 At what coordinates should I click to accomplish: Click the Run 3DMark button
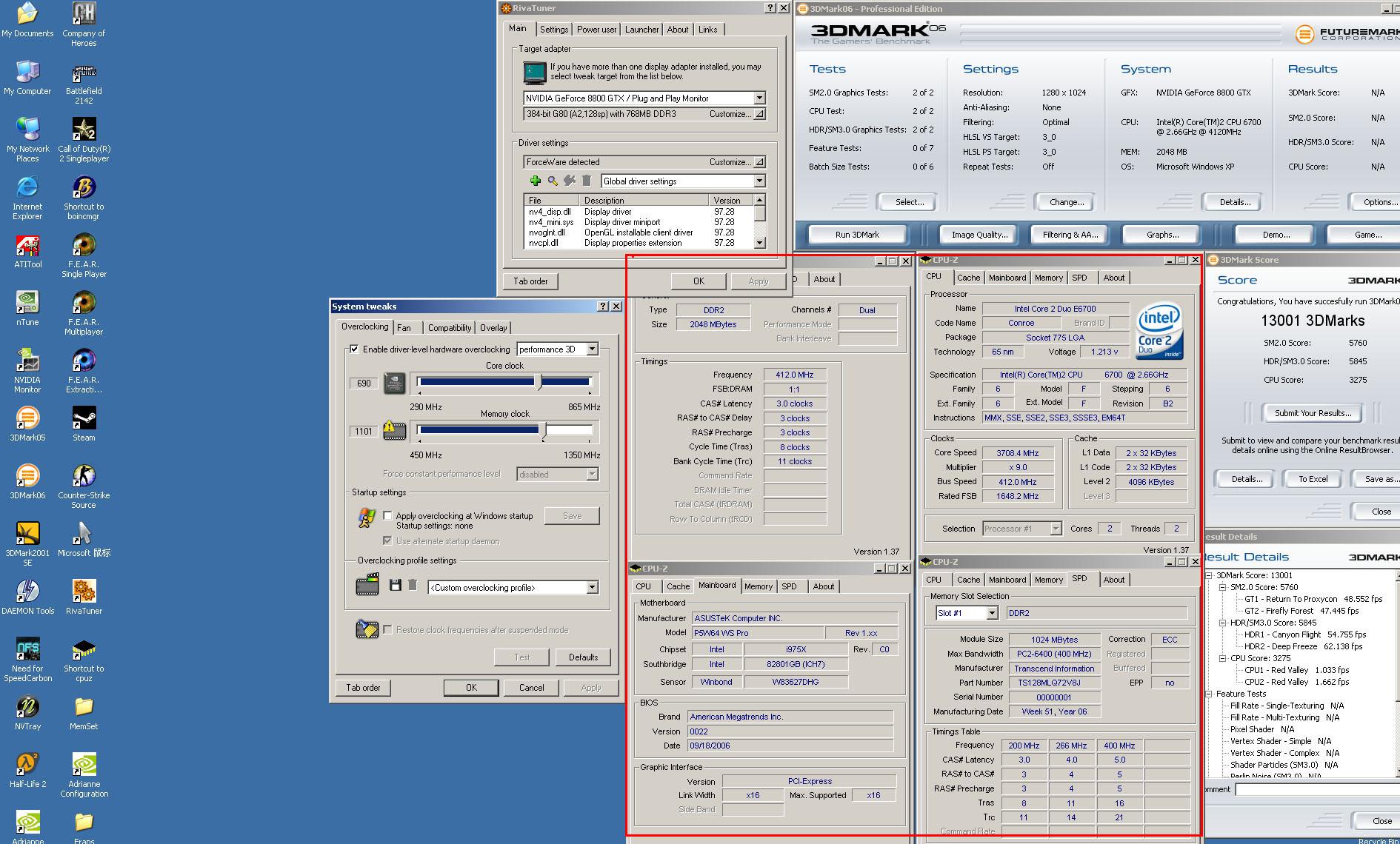click(857, 235)
